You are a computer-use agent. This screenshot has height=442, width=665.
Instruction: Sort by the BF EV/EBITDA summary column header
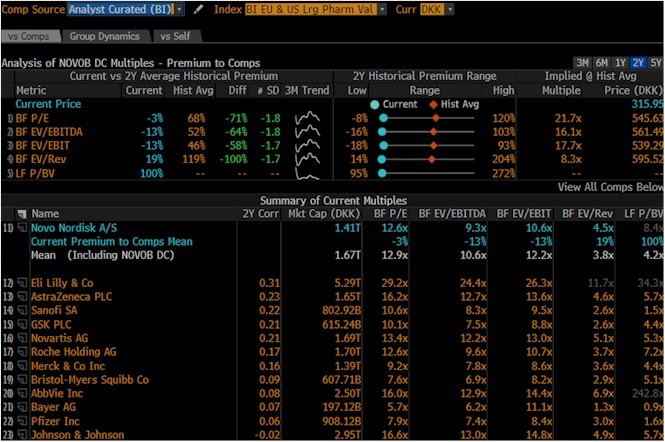coord(452,214)
